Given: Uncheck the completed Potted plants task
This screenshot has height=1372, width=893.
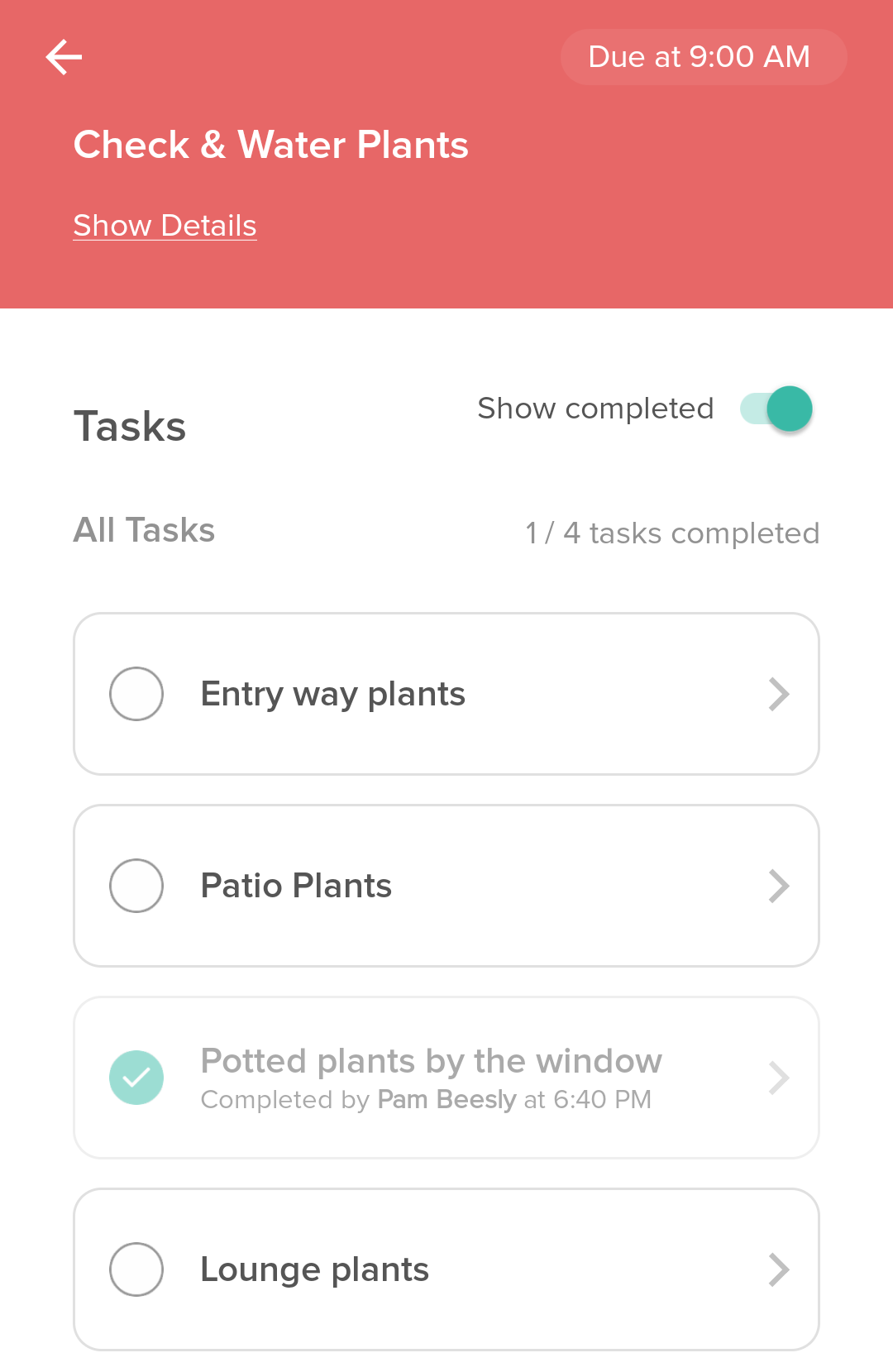Looking at the screenshot, I should 136,1078.
